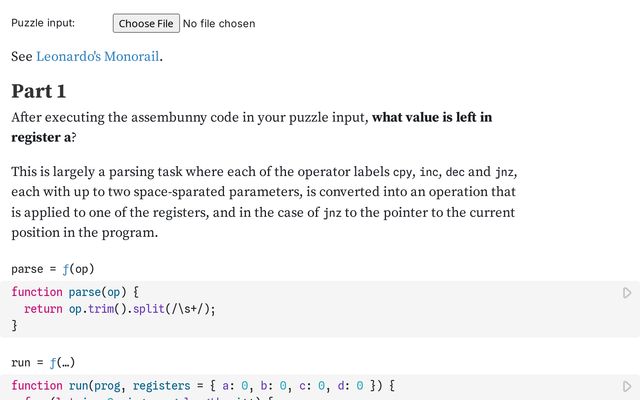Click the "Part 1" heading
This screenshot has width=640, height=400.
39,91
